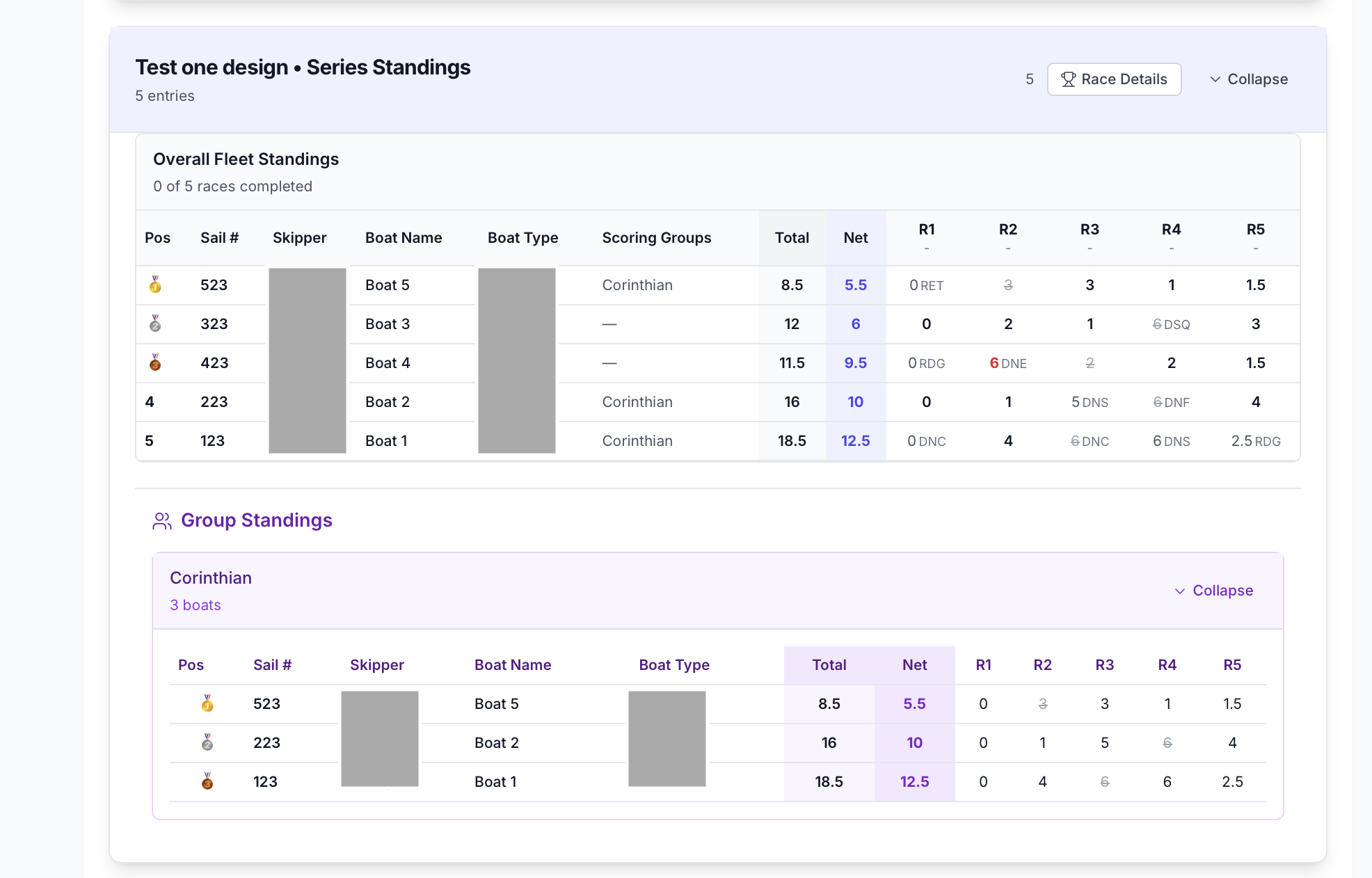Click the bronze medal icon for sail 423
The image size is (1372, 878).
(x=155, y=362)
